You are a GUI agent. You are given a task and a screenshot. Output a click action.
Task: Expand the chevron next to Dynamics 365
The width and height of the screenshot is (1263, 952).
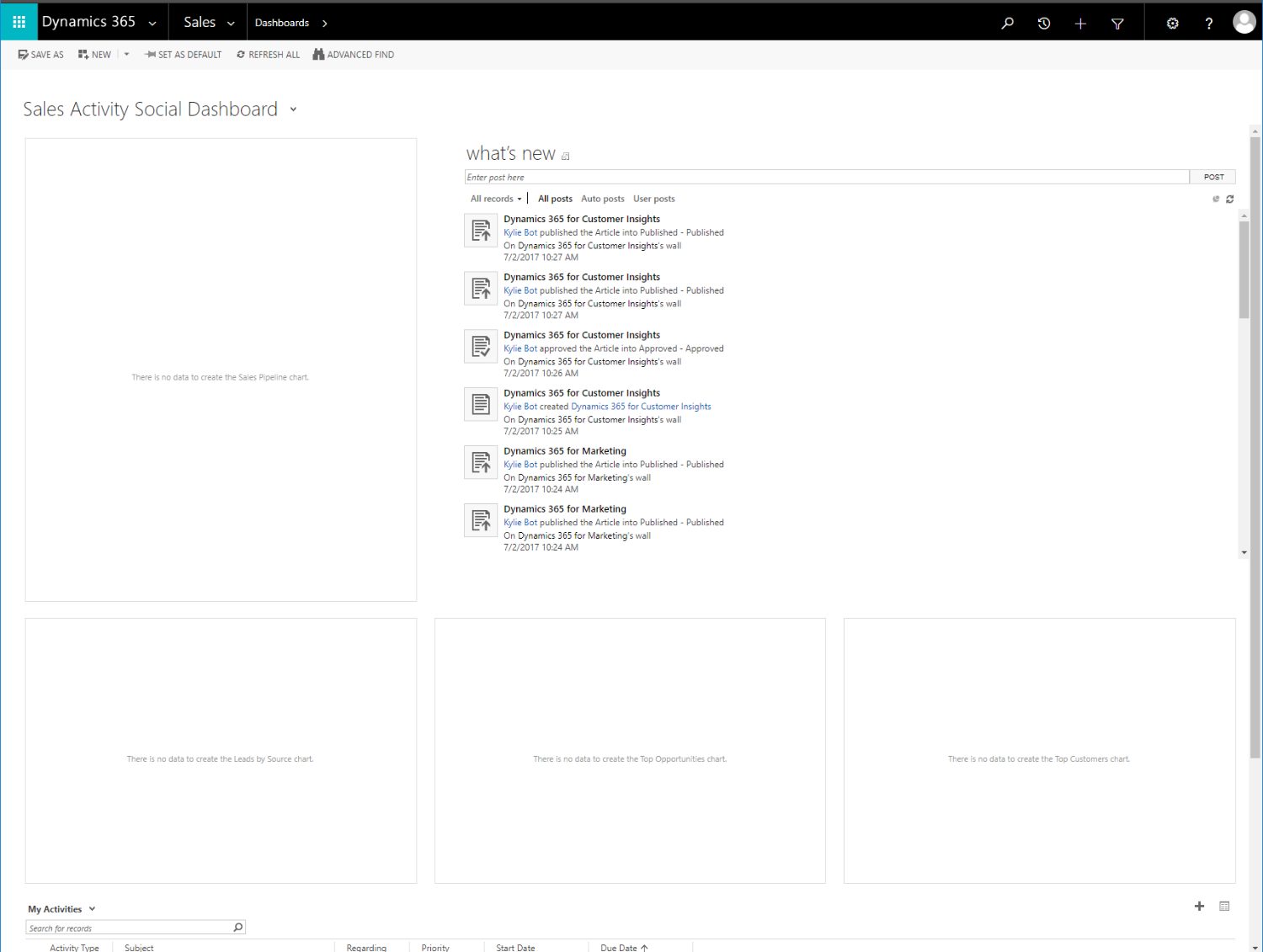tap(152, 24)
